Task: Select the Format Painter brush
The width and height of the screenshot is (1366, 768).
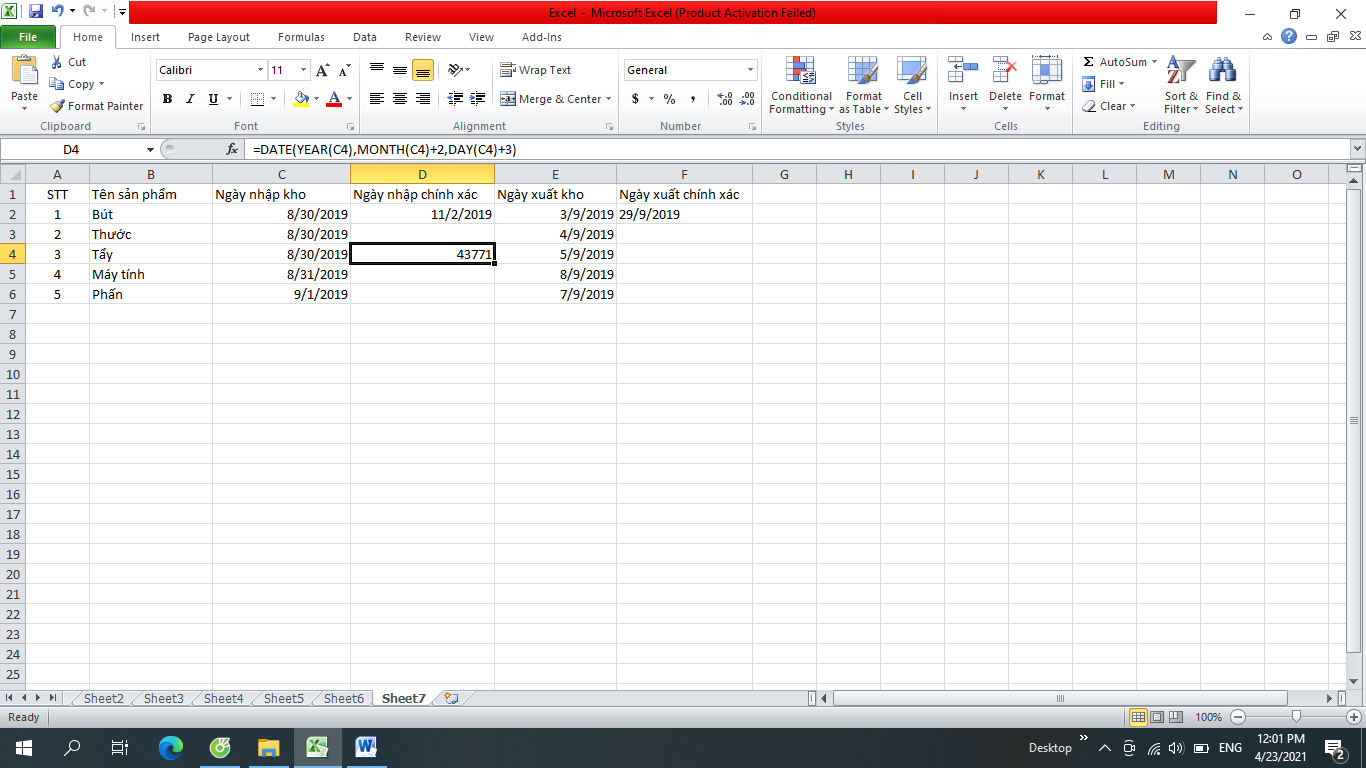Action: (58, 106)
